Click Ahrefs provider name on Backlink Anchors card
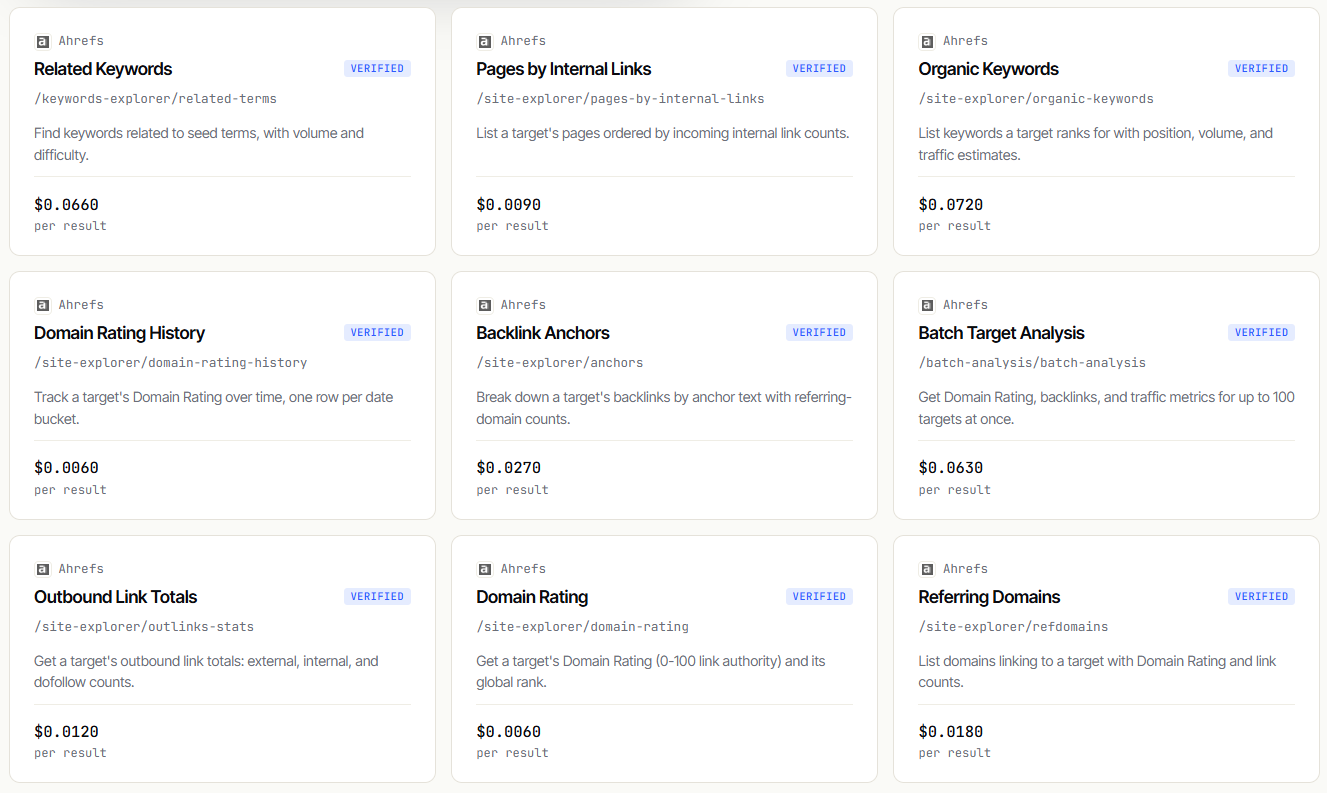Image resolution: width=1327 pixels, height=793 pixels. click(523, 305)
